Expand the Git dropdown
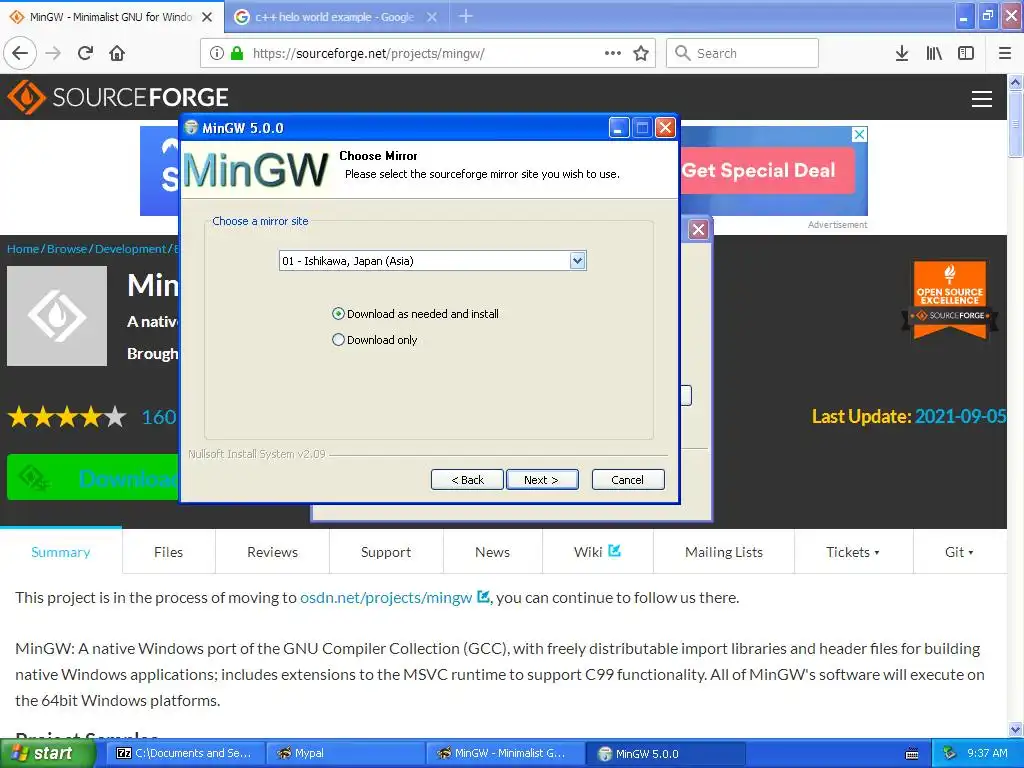 pyautogui.click(x=959, y=552)
